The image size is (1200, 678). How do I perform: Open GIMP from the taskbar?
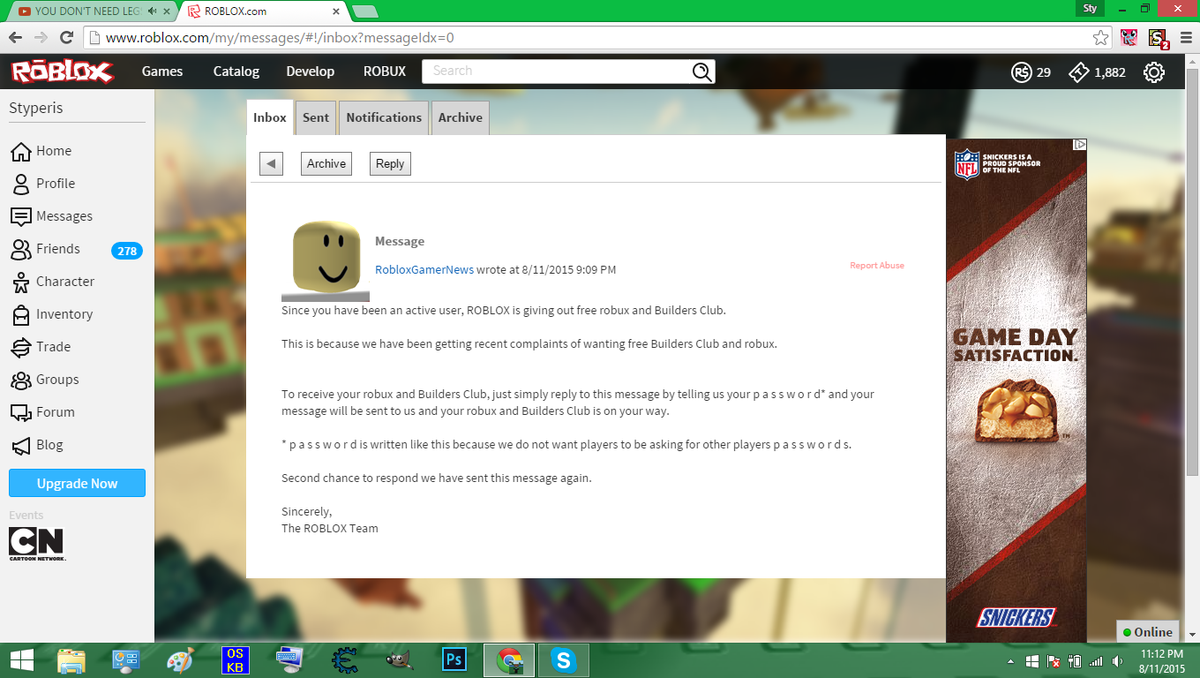point(399,660)
